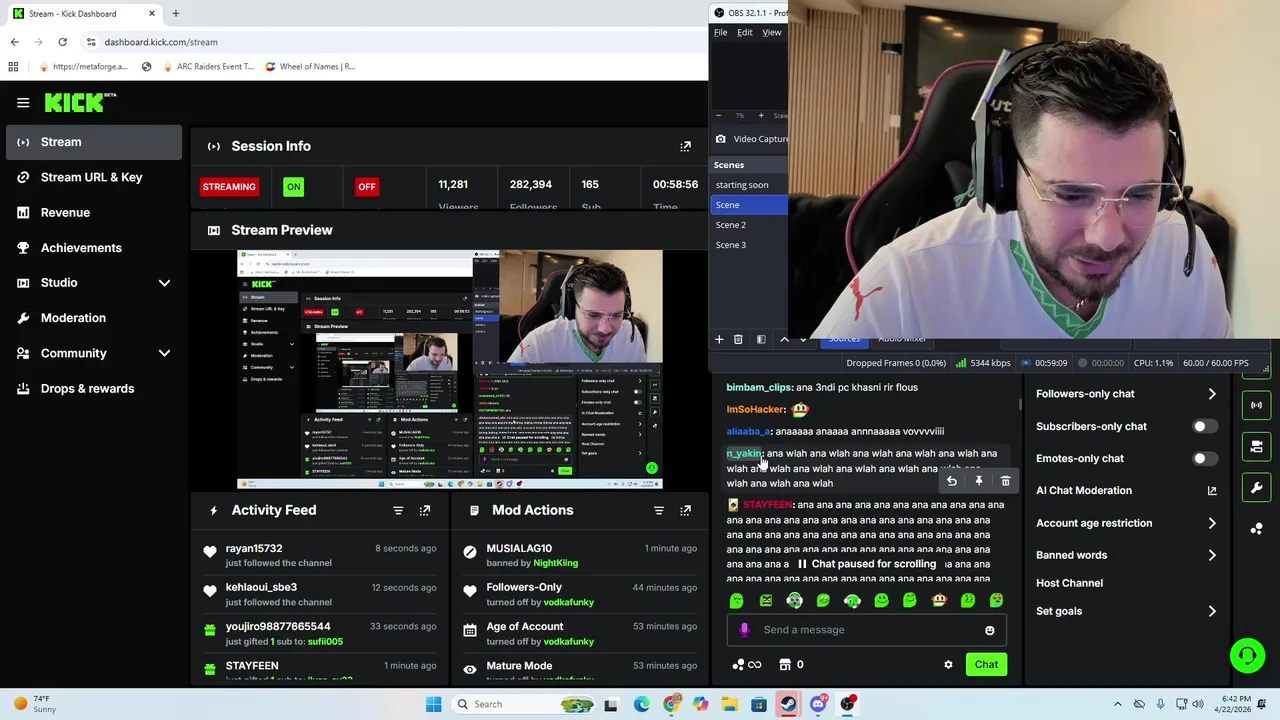Viewport: 1280px width, 720px height.
Task: Remove selected scene in OBS
Action: 738,340
